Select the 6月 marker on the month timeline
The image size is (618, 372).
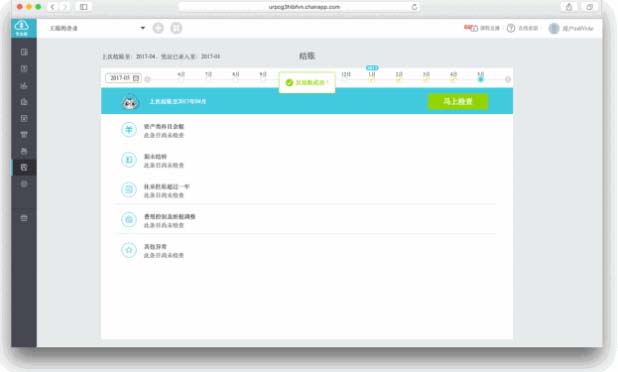[181, 76]
